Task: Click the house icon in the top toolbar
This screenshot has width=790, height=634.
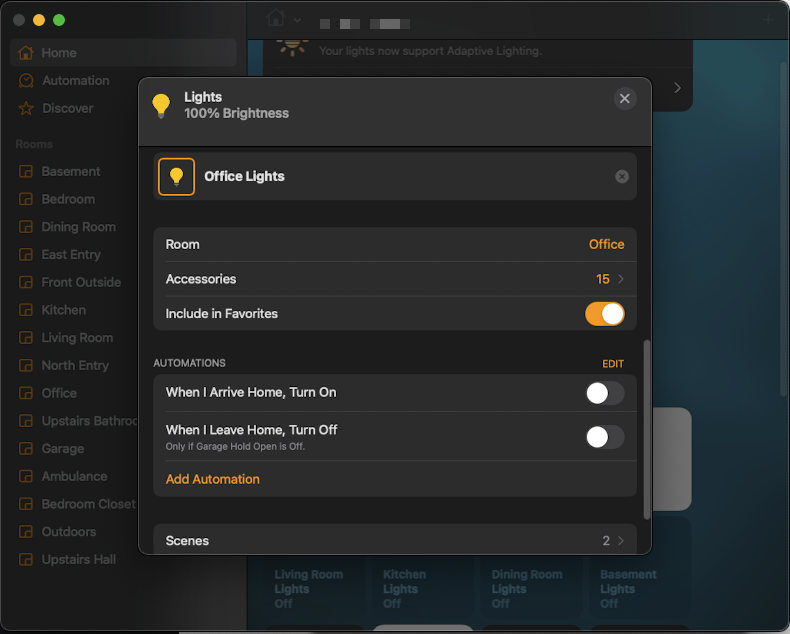Action: point(277,19)
